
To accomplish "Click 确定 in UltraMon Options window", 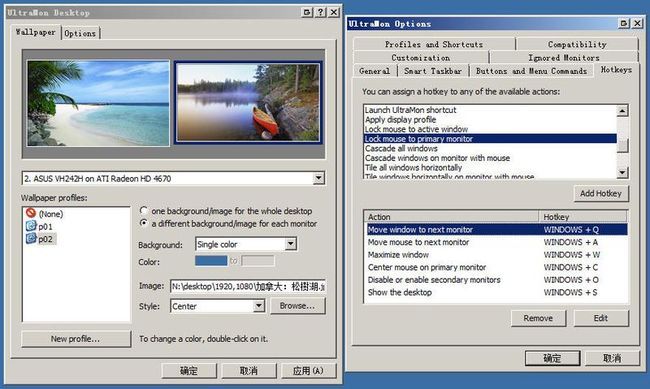I will tap(552, 358).
